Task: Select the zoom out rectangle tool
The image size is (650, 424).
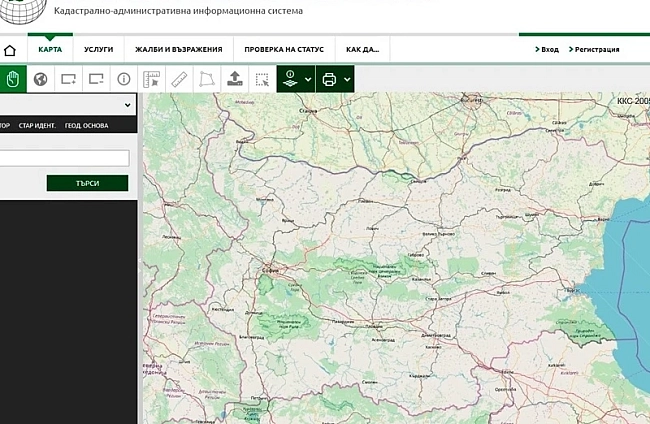Action: coord(96,78)
